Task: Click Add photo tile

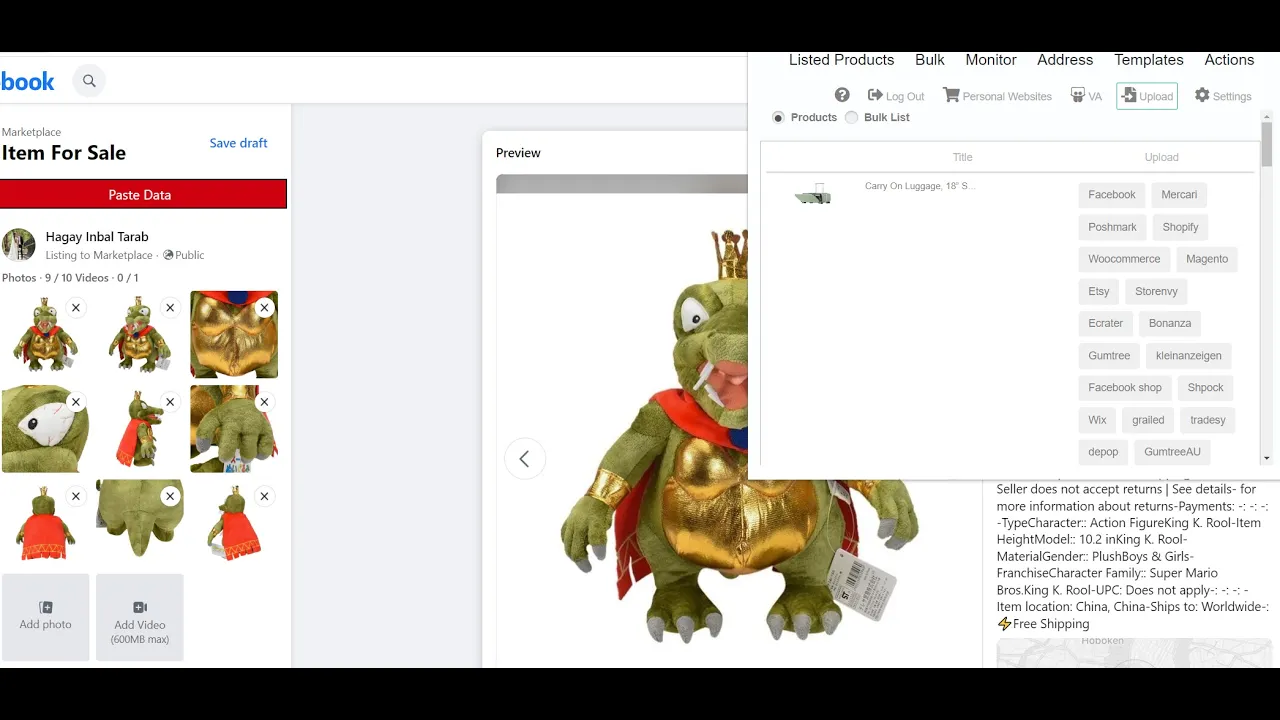Action: pos(46,617)
